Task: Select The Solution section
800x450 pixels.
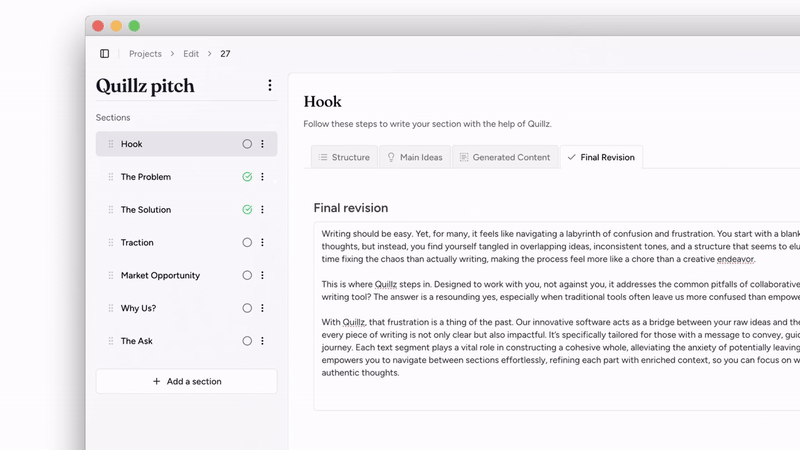Action: pos(187,210)
